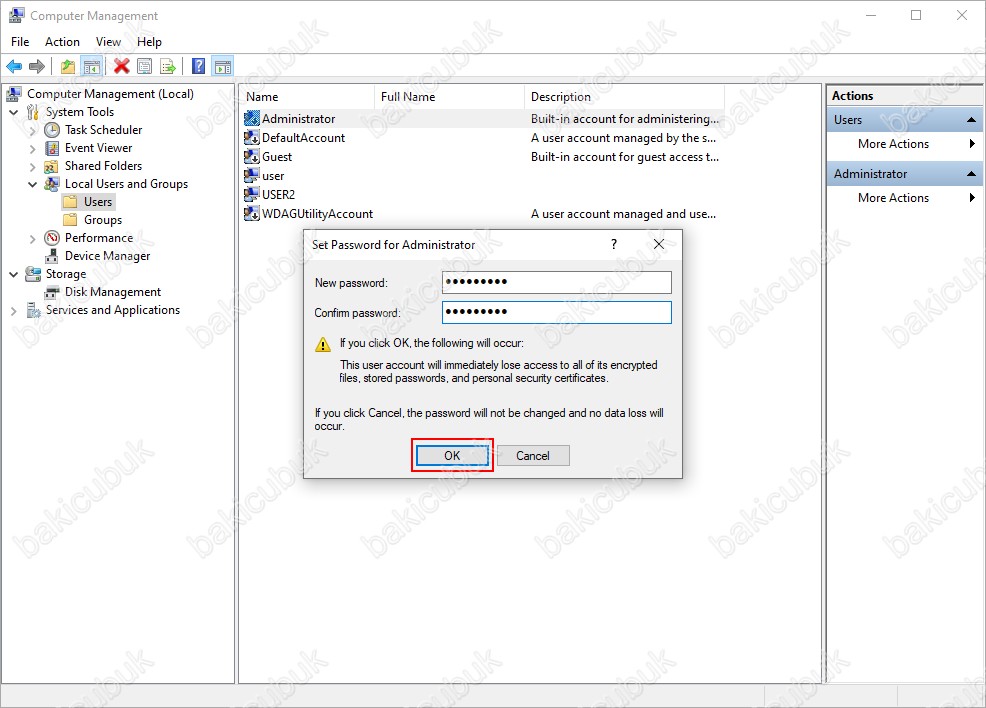
Task: Open the View menu
Action: point(108,41)
